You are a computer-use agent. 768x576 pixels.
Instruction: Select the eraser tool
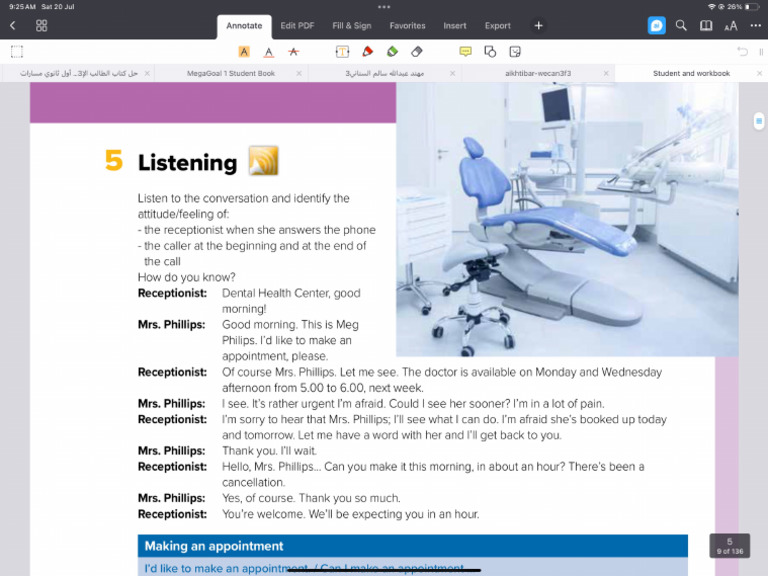pos(417,51)
